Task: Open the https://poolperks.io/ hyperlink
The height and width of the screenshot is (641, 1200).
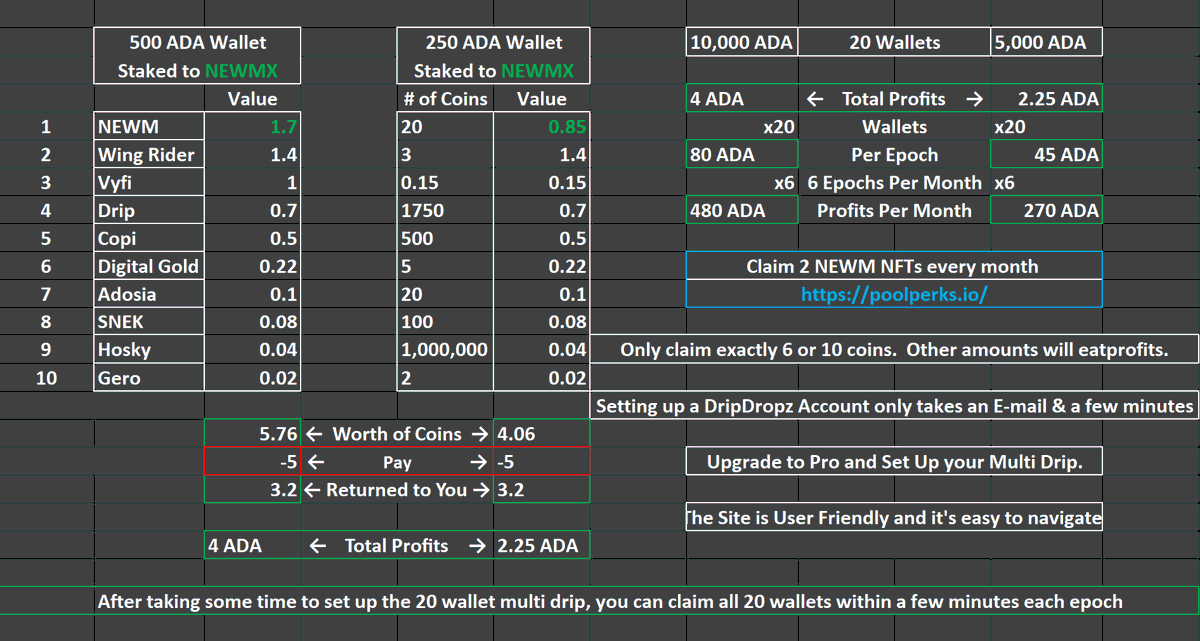Action: tap(894, 294)
